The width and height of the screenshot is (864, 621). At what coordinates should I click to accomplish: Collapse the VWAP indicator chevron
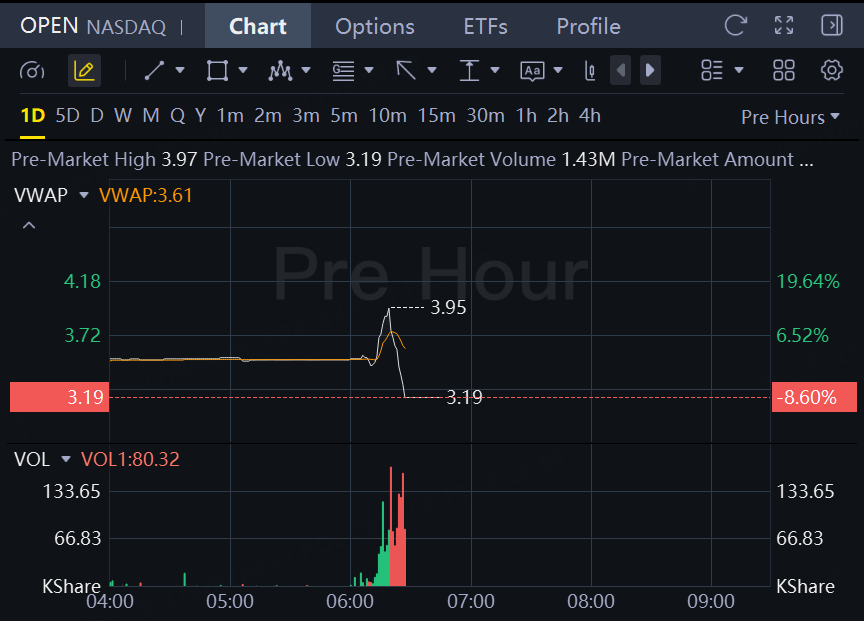[29, 225]
